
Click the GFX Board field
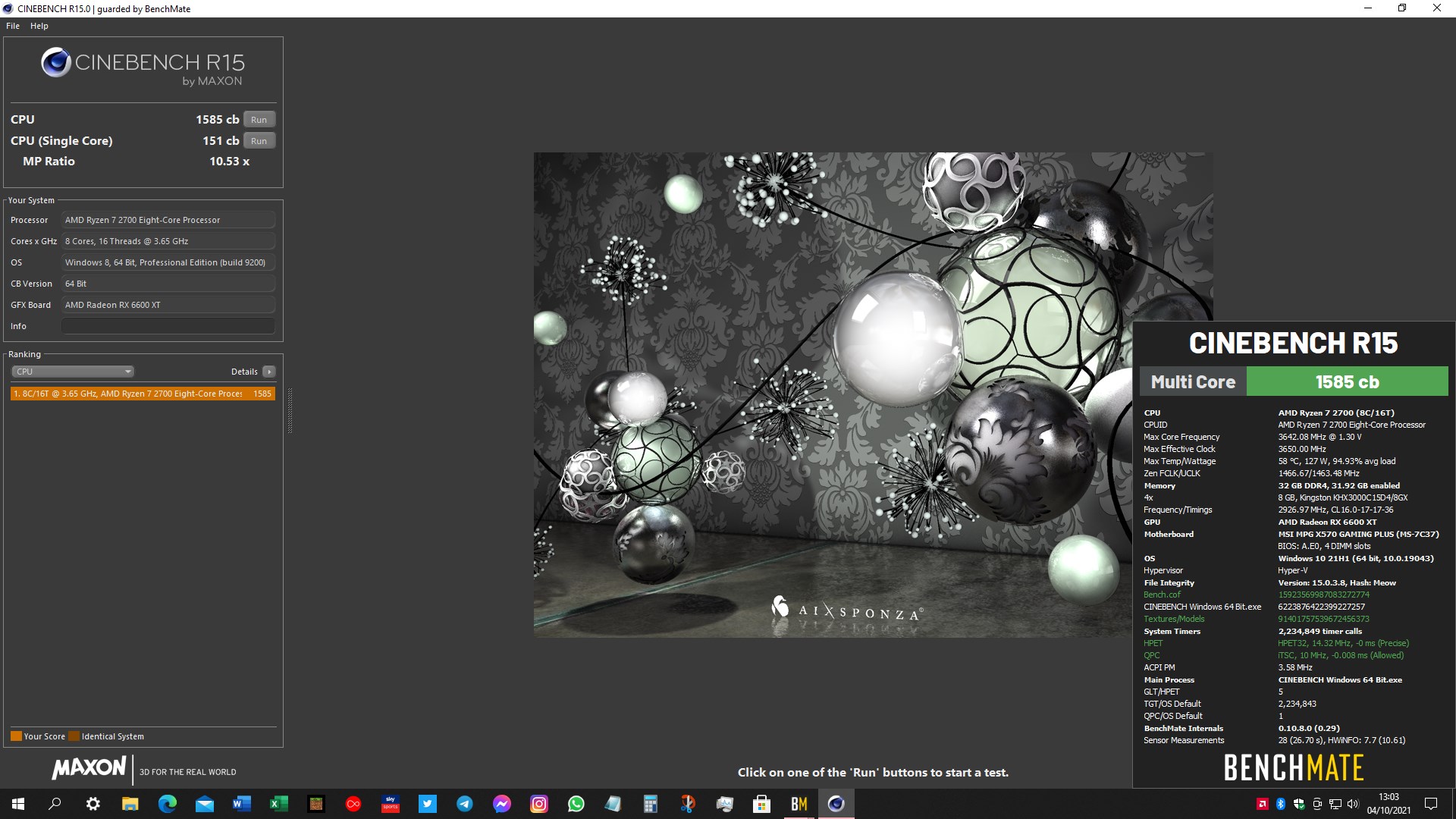tap(168, 305)
